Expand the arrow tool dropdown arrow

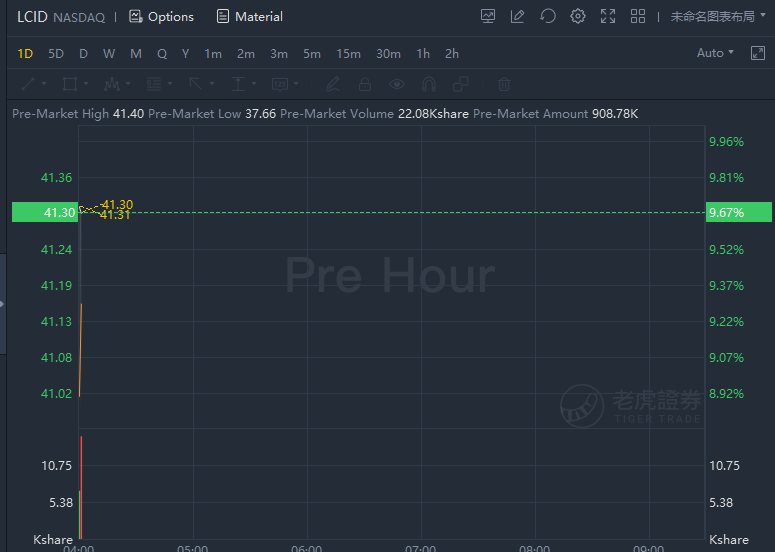point(212,84)
